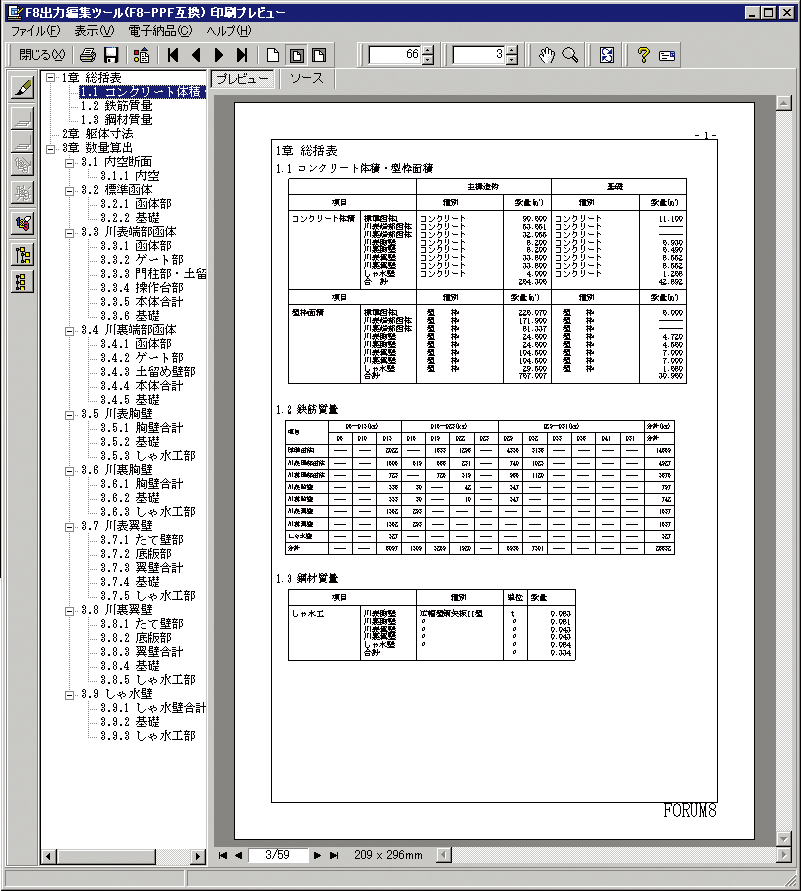Viewport: 801px width, 891px height.
Task: Click last-page arrow in bottom navigation bar
Action: [334, 855]
